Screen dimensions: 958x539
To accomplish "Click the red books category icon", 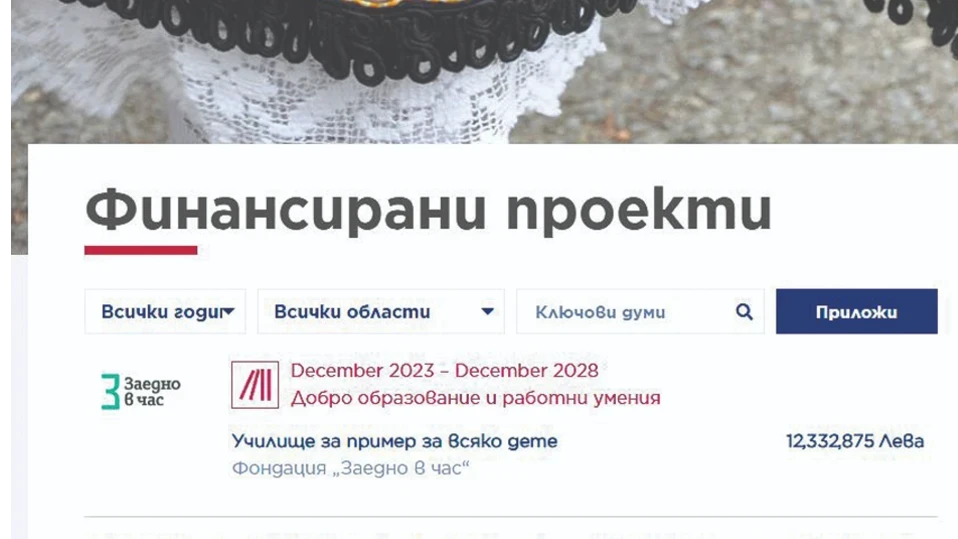I will (x=255, y=384).
